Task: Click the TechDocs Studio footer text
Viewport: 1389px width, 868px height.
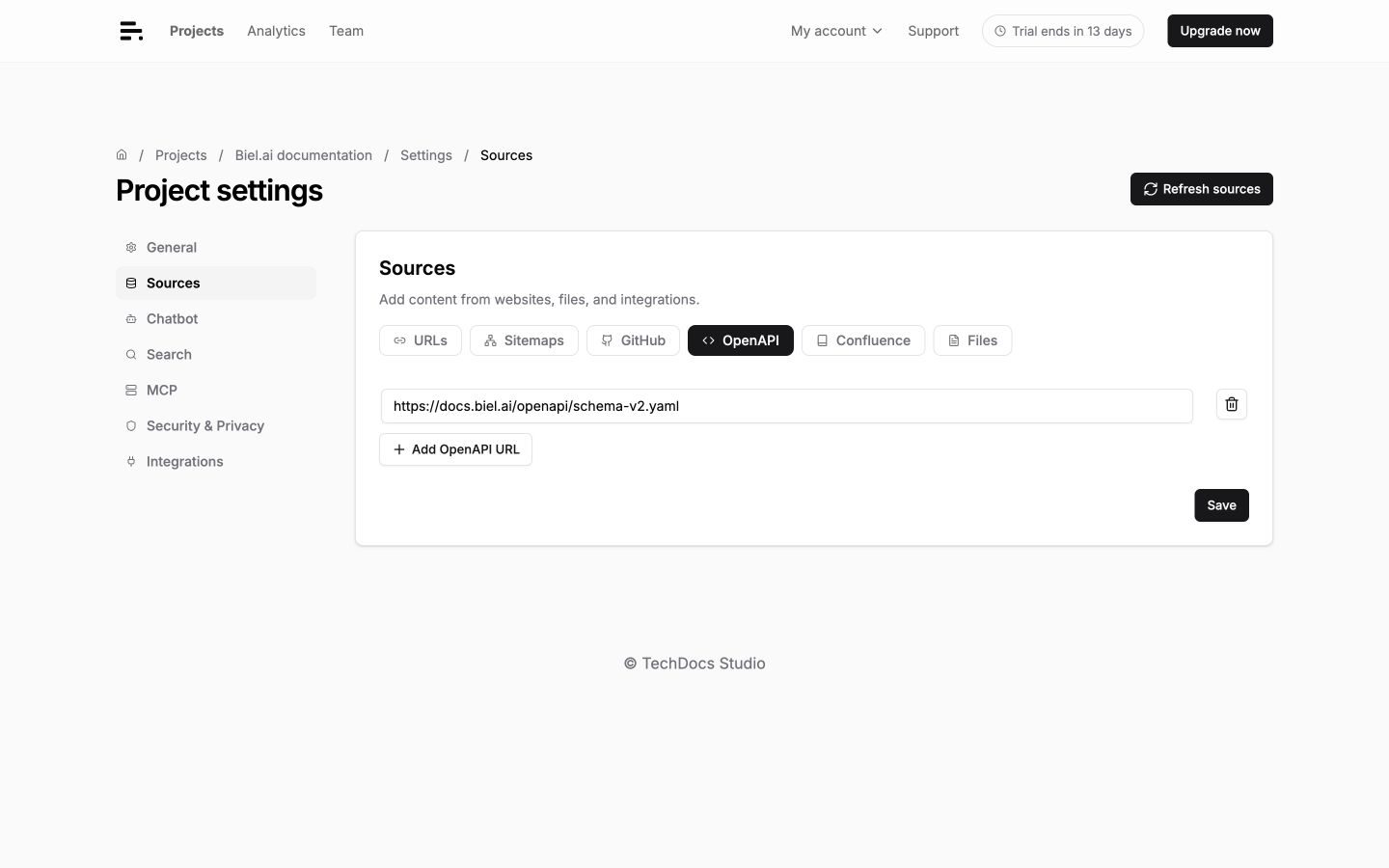Action: tap(694, 664)
